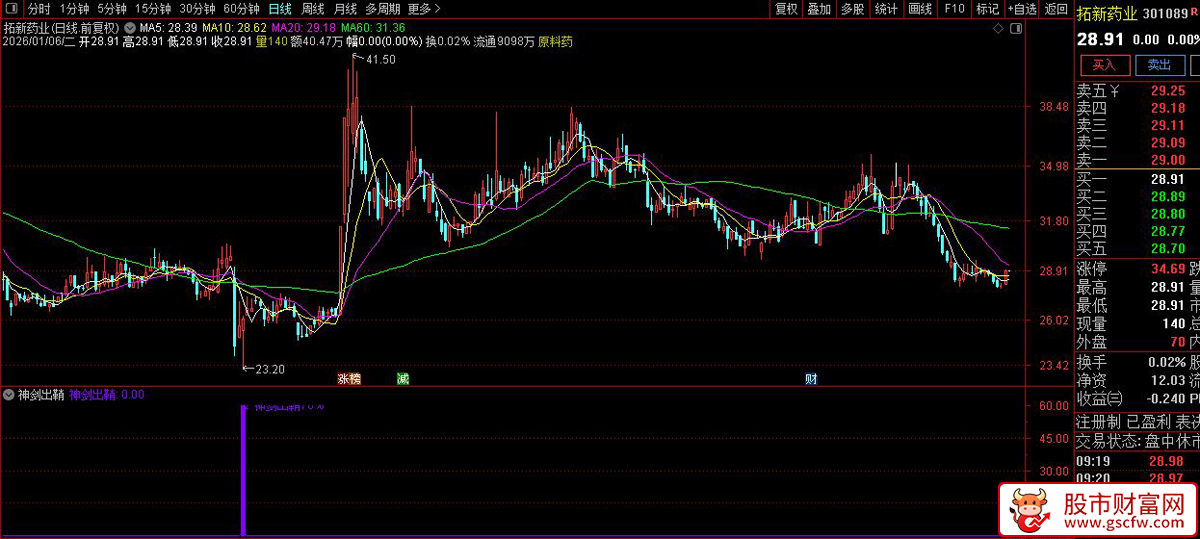Click the chart title 拓新药业(日线.前复权)
The width and height of the screenshot is (1200, 539).
[x=61, y=28]
